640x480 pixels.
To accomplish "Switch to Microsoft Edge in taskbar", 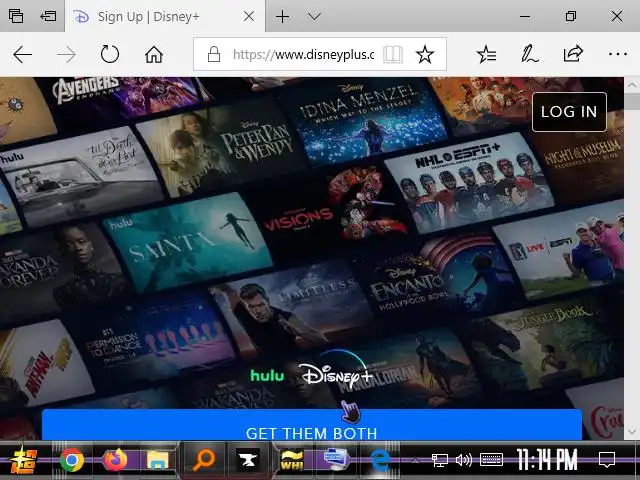I will coord(380,460).
